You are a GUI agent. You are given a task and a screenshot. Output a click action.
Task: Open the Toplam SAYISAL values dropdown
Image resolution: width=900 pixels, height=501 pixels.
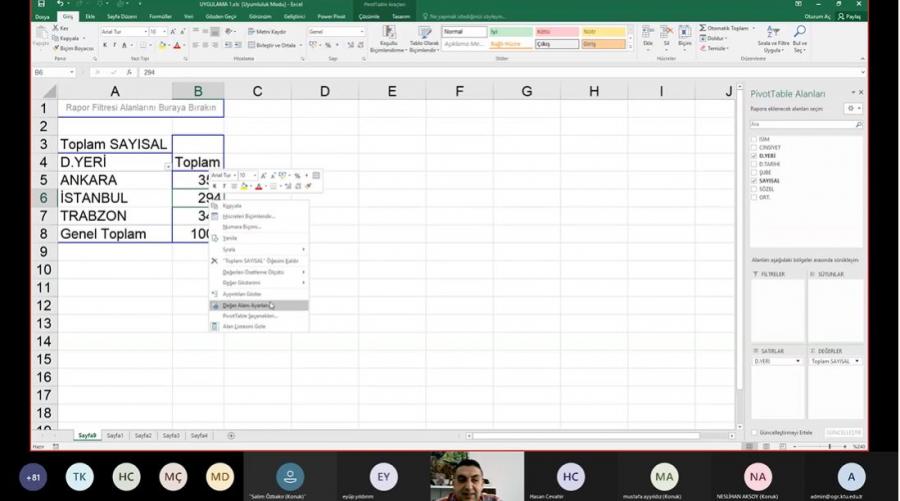(857, 361)
